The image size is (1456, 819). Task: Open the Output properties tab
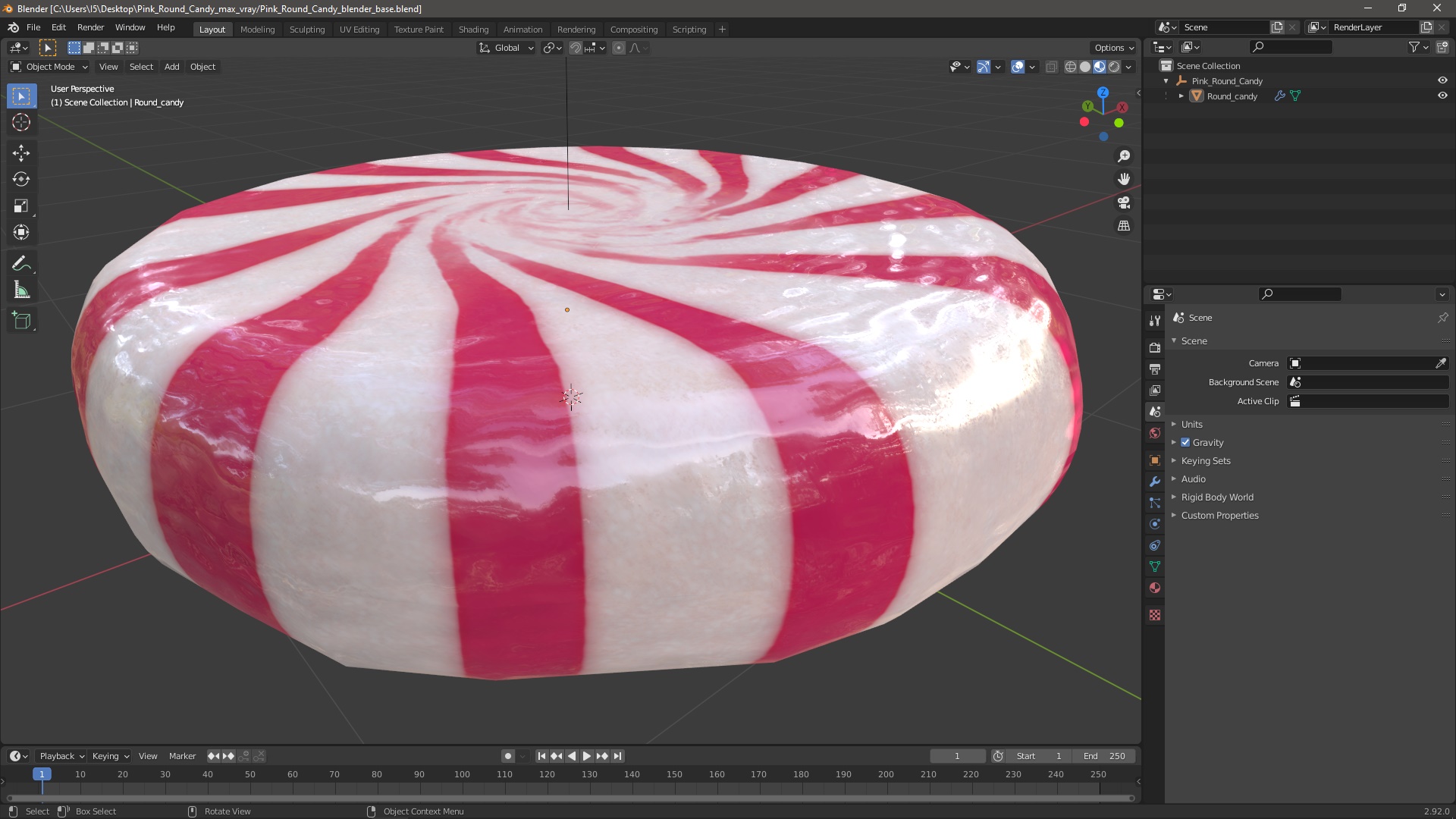click(x=1155, y=369)
